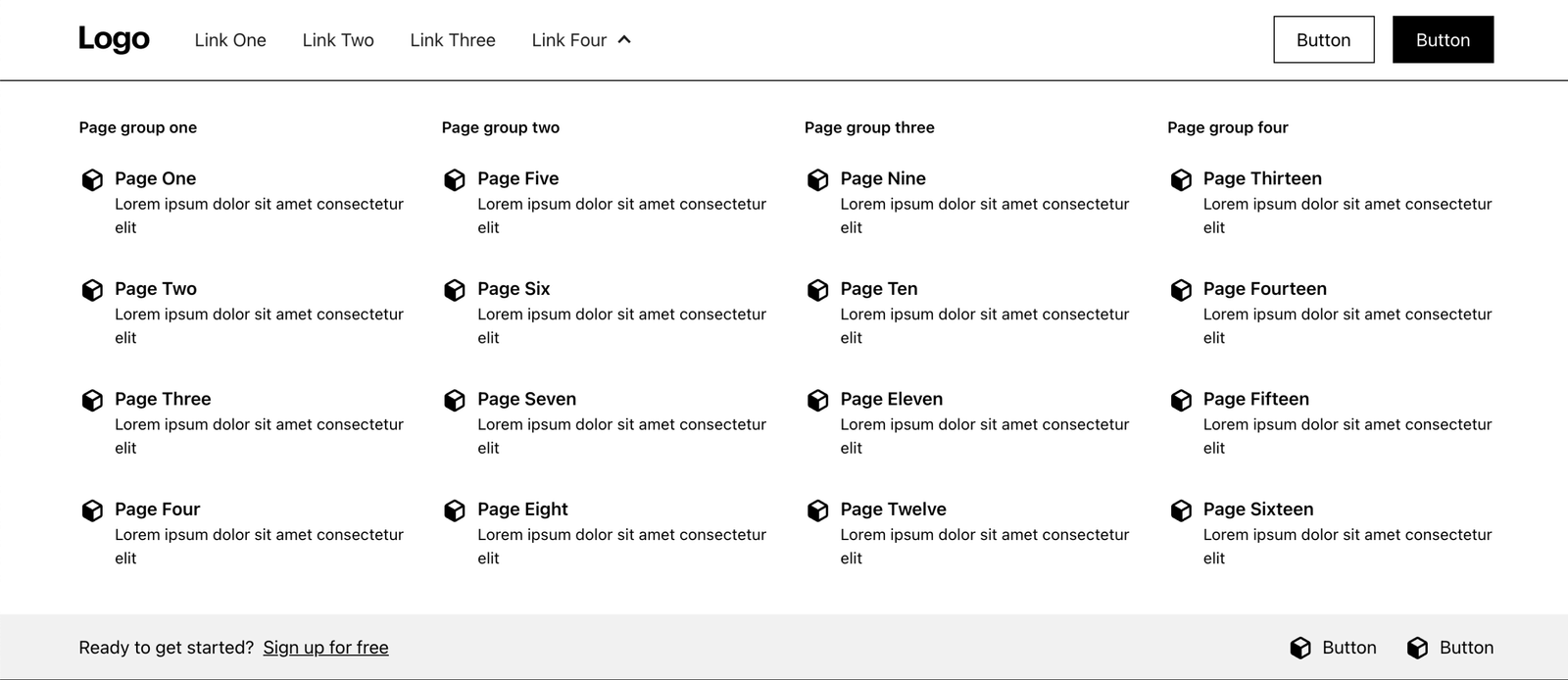The width and height of the screenshot is (1568, 680).
Task: Click the cube icon beside Page One
Action: (x=92, y=180)
